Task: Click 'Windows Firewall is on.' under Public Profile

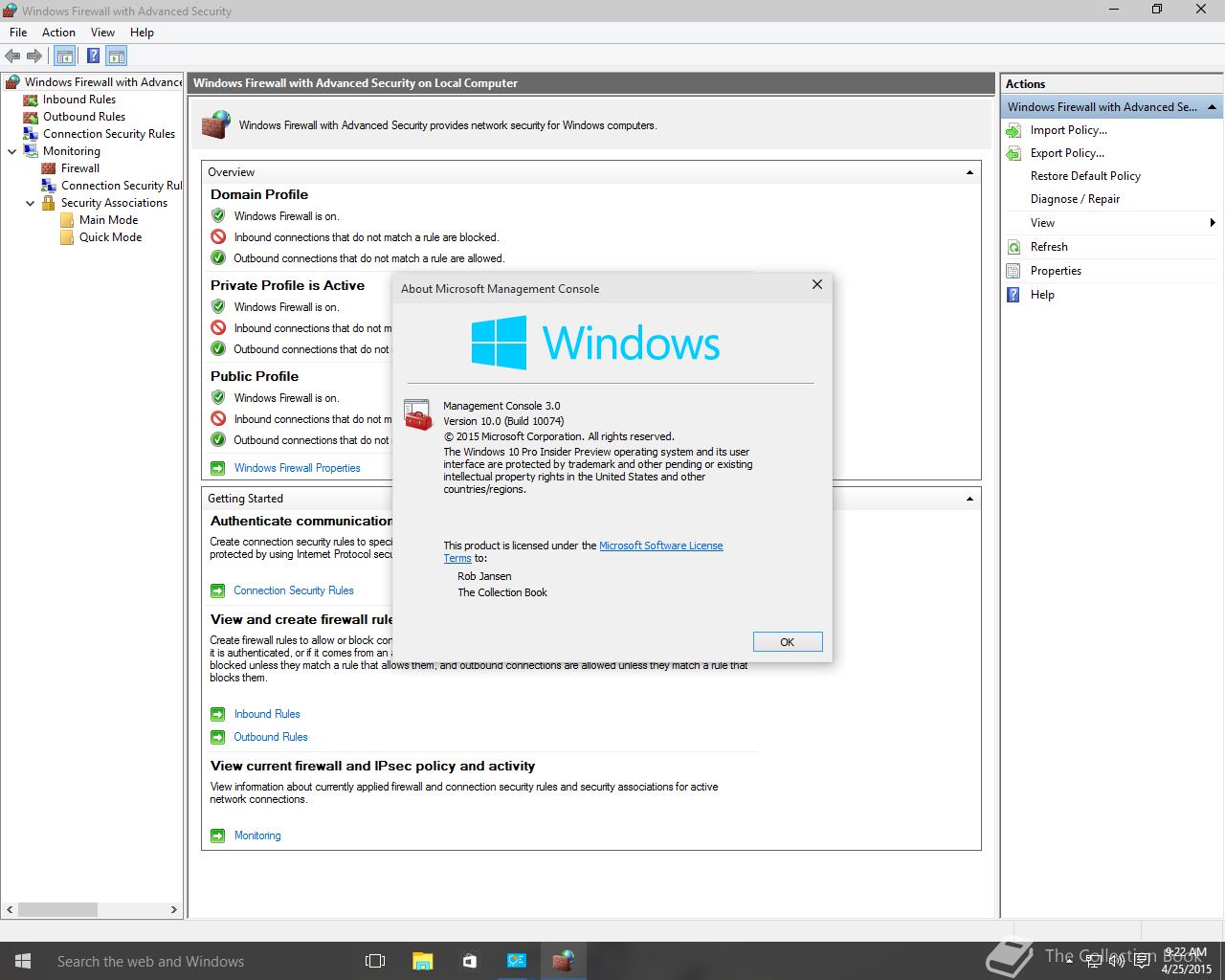Action: 286,398
